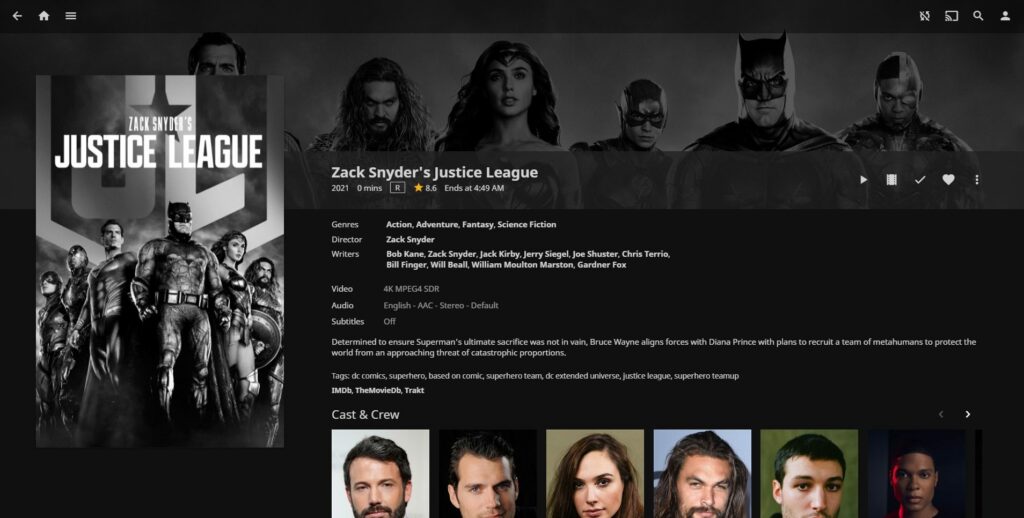Open the hamburger navigation menu
Image resolution: width=1024 pixels, height=518 pixels.
71,16
